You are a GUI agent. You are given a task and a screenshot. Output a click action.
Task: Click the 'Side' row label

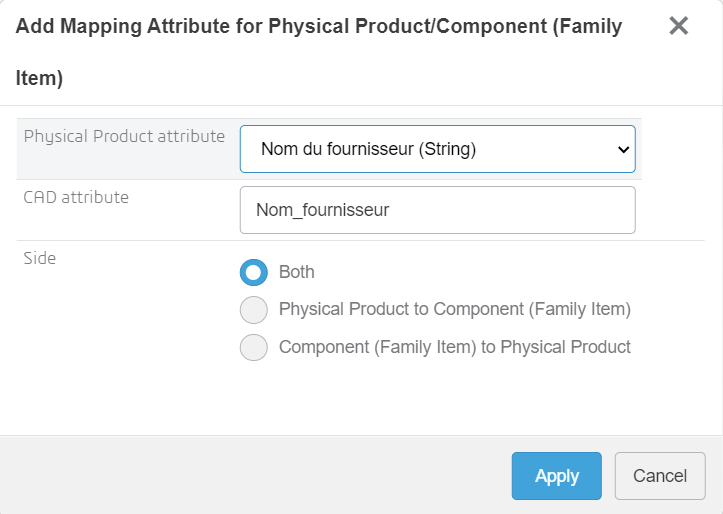(x=40, y=258)
